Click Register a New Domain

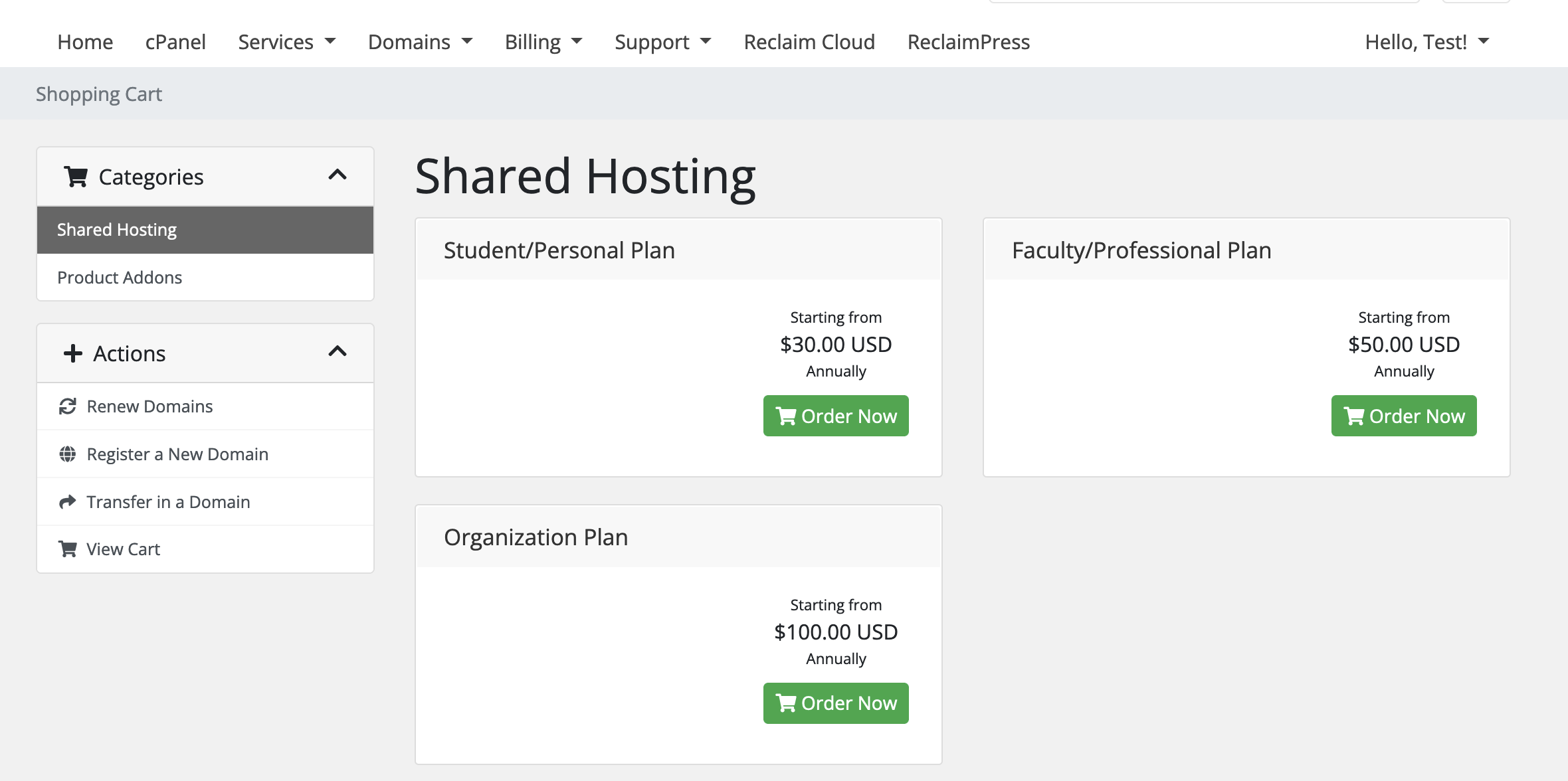click(205, 454)
